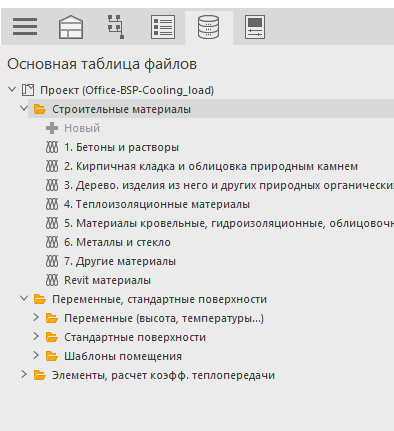Open 1. Бетоны и растворы
Image resolution: width=394 pixels, height=431 pixels.
point(121,147)
